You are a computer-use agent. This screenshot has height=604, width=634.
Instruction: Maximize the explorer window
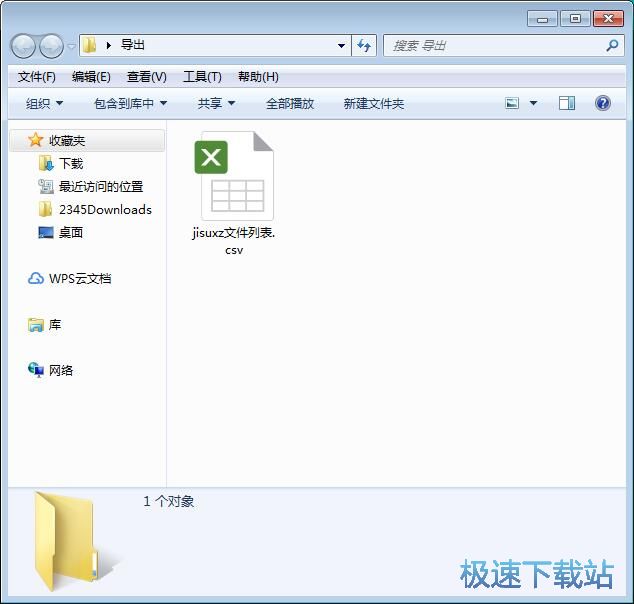(x=575, y=19)
